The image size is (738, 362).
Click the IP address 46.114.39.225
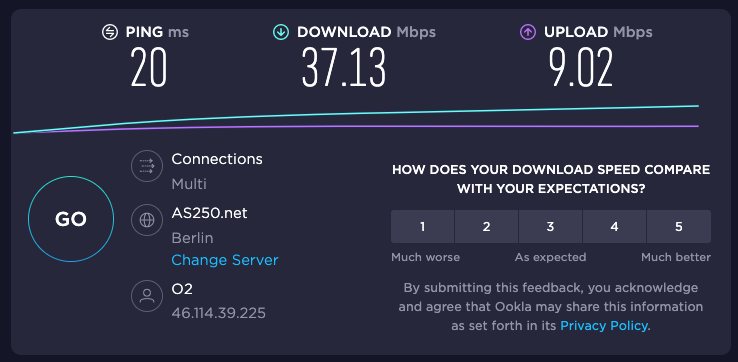(218, 313)
